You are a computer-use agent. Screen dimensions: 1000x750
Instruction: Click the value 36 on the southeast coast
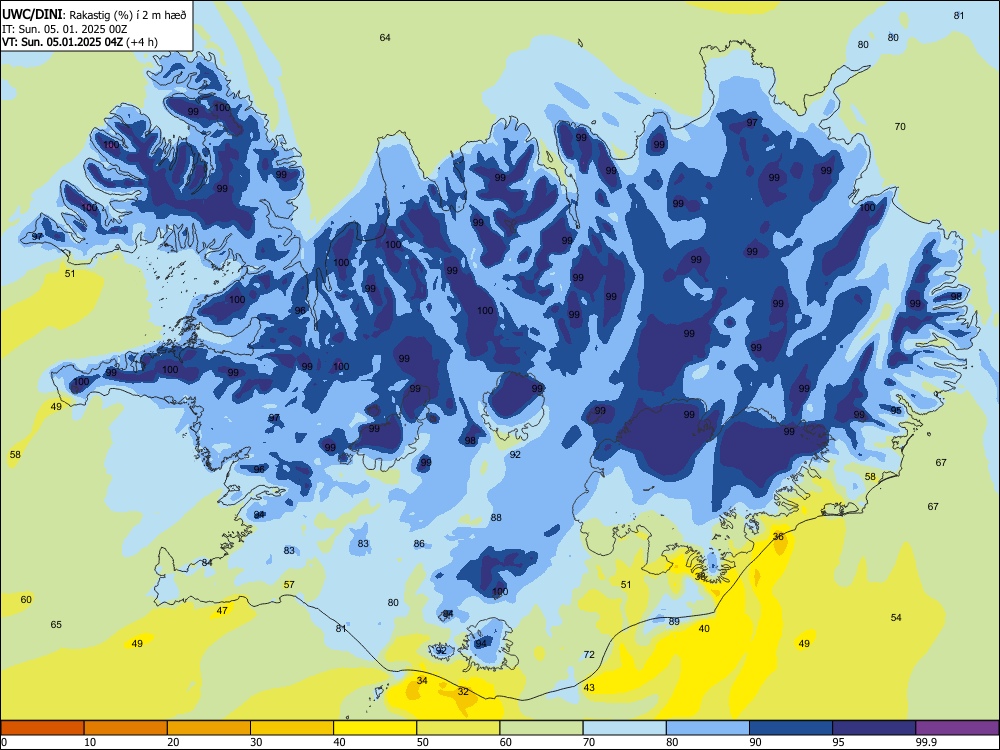pos(778,537)
